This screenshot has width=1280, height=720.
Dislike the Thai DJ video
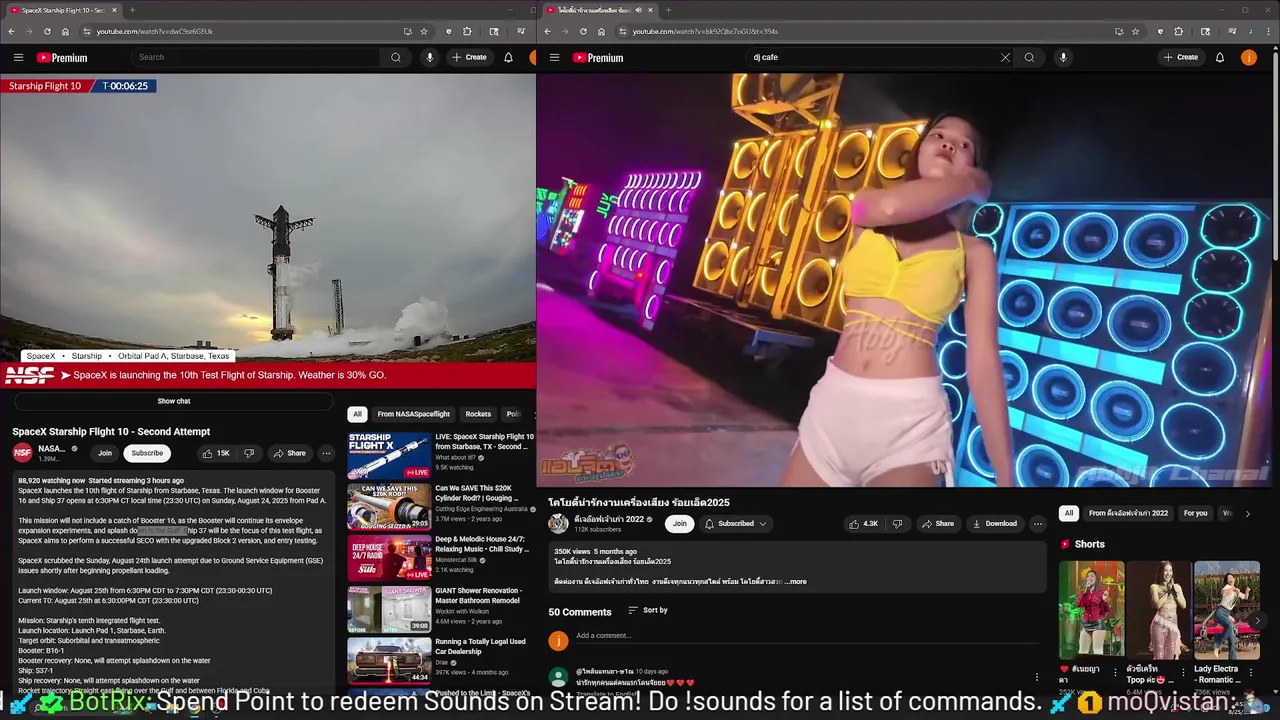(897, 523)
